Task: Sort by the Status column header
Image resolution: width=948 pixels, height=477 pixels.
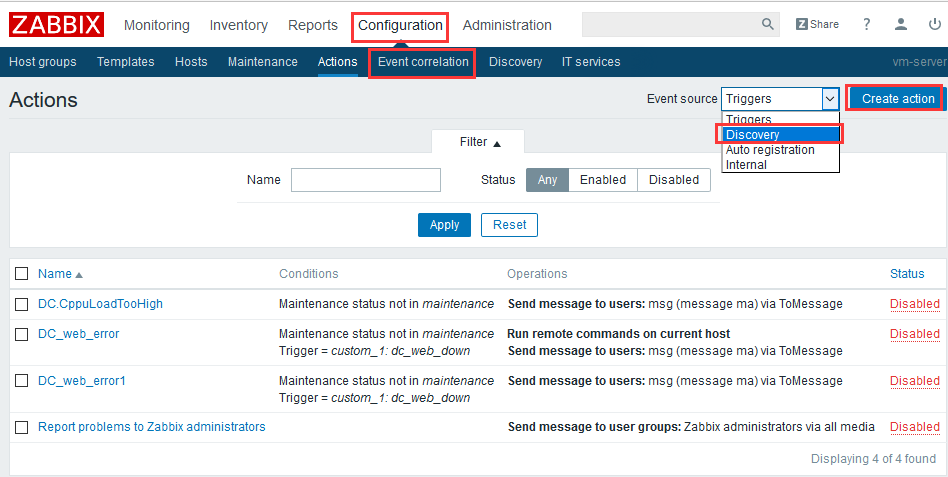Action: (x=907, y=273)
